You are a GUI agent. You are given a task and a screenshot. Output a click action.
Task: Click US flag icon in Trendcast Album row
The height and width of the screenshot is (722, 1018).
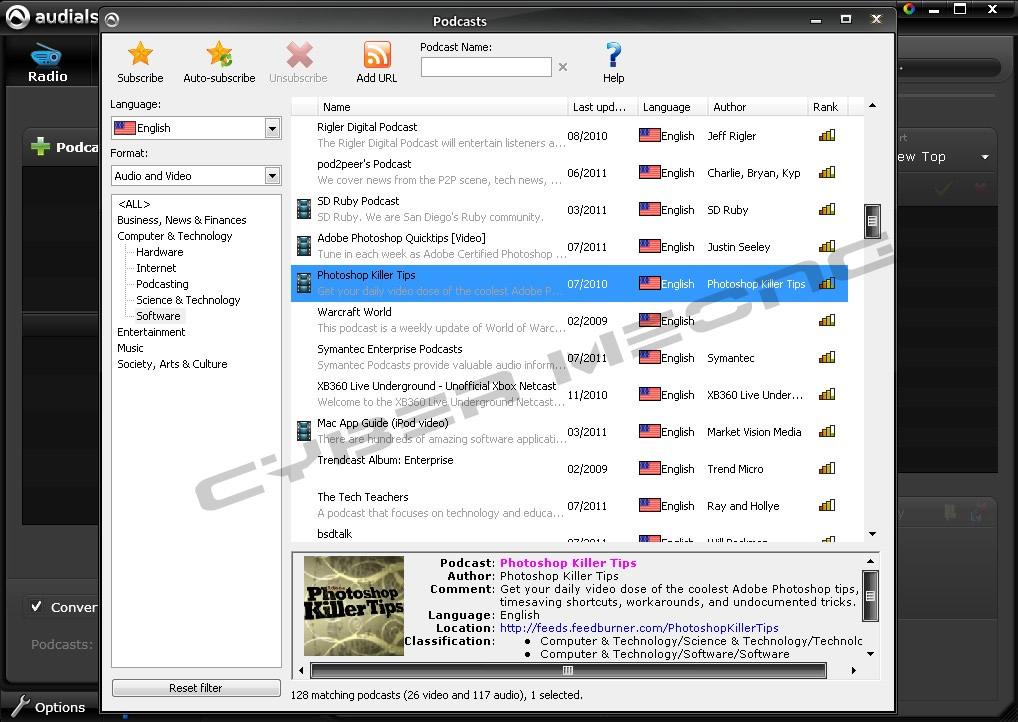[x=649, y=468]
